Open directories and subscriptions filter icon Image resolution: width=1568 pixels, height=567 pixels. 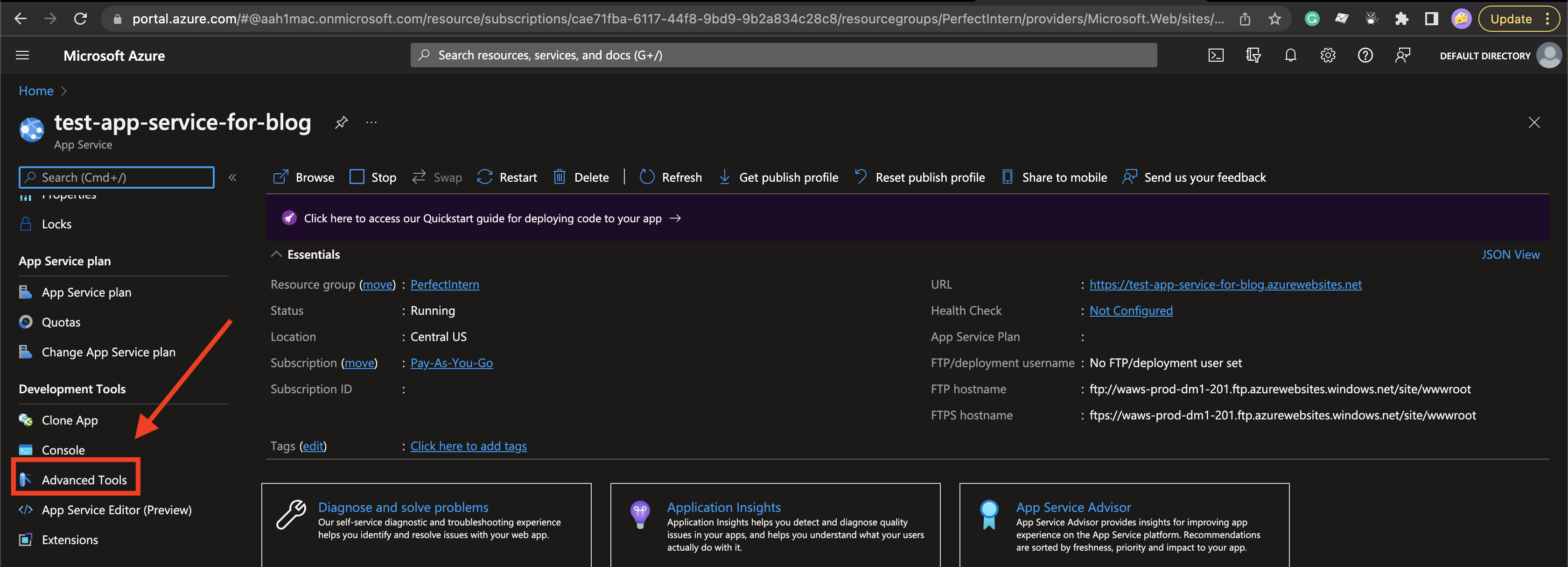[x=1253, y=56]
